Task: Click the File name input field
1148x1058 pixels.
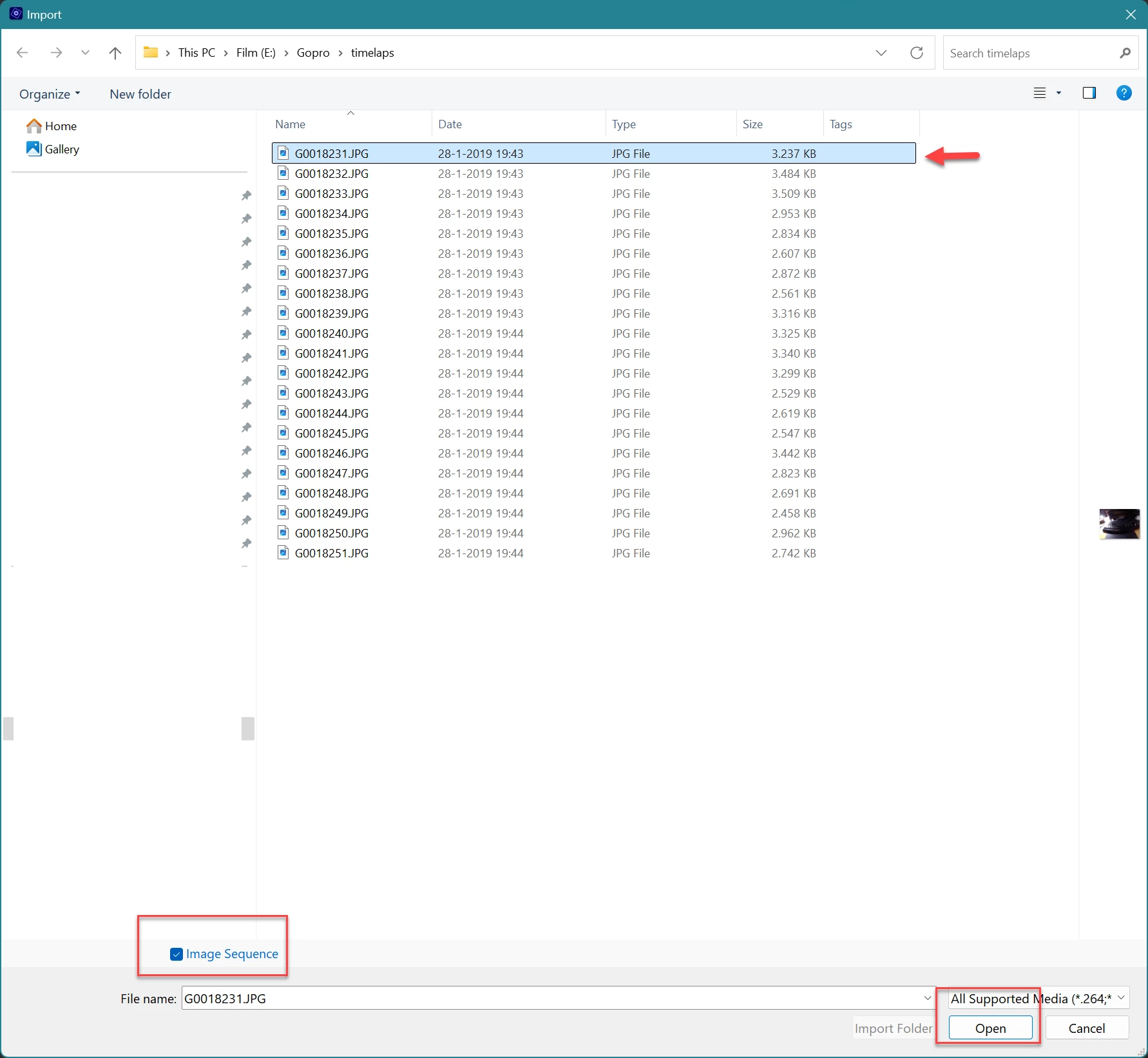Action: pyautogui.click(x=552, y=998)
